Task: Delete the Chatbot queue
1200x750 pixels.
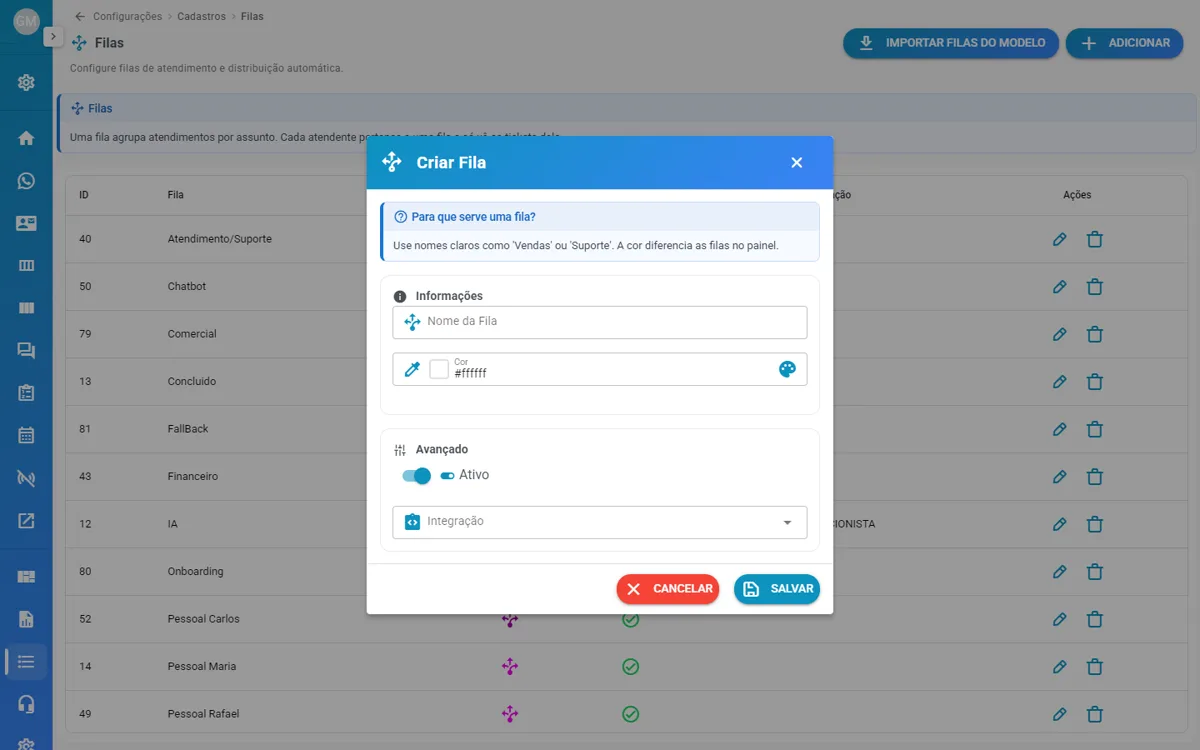Action: [x=1095, y=287]
